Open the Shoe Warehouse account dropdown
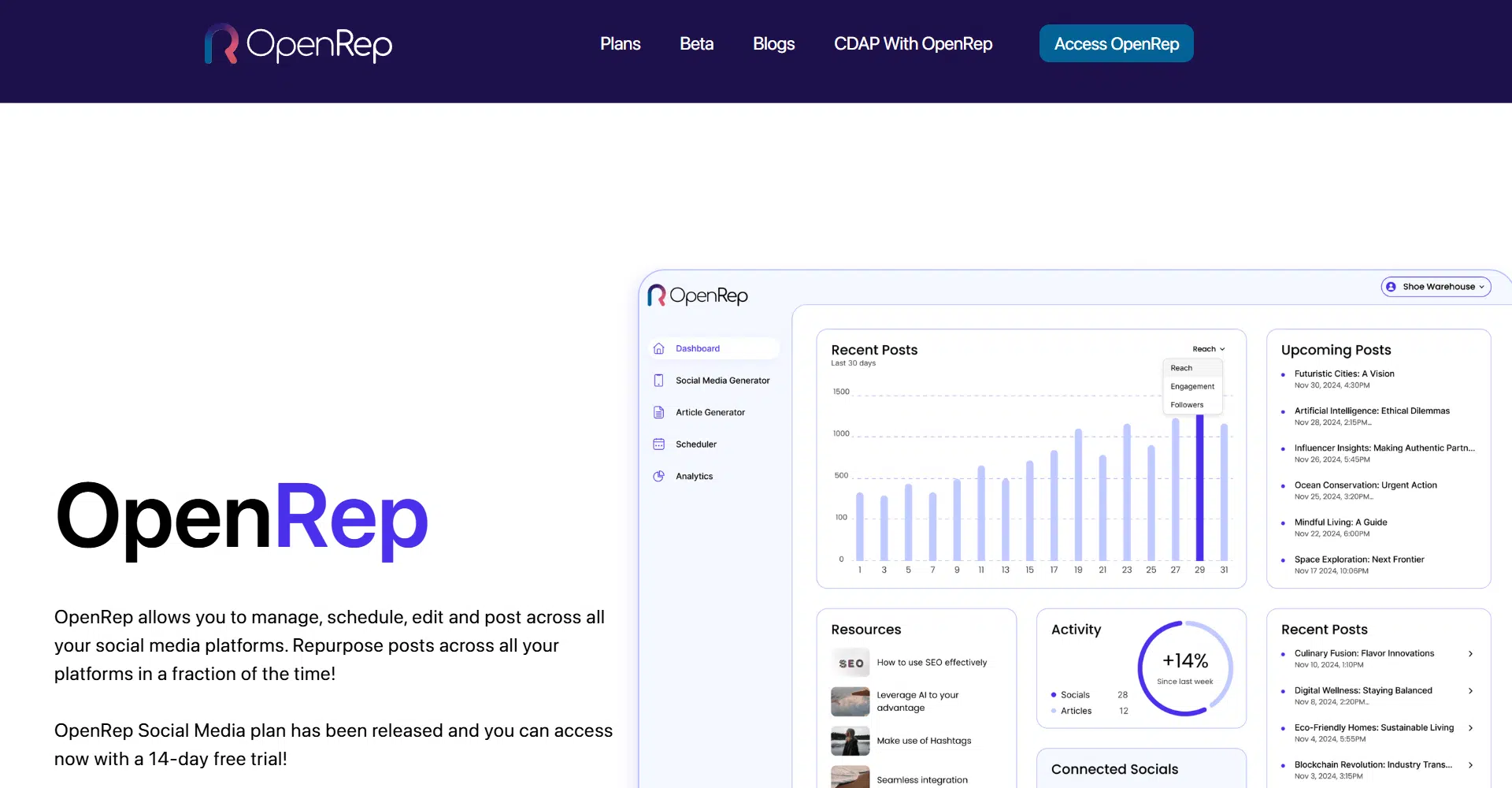Image resolution: width=1512 pixels, height=788 pixels. tap(1436, 287)
